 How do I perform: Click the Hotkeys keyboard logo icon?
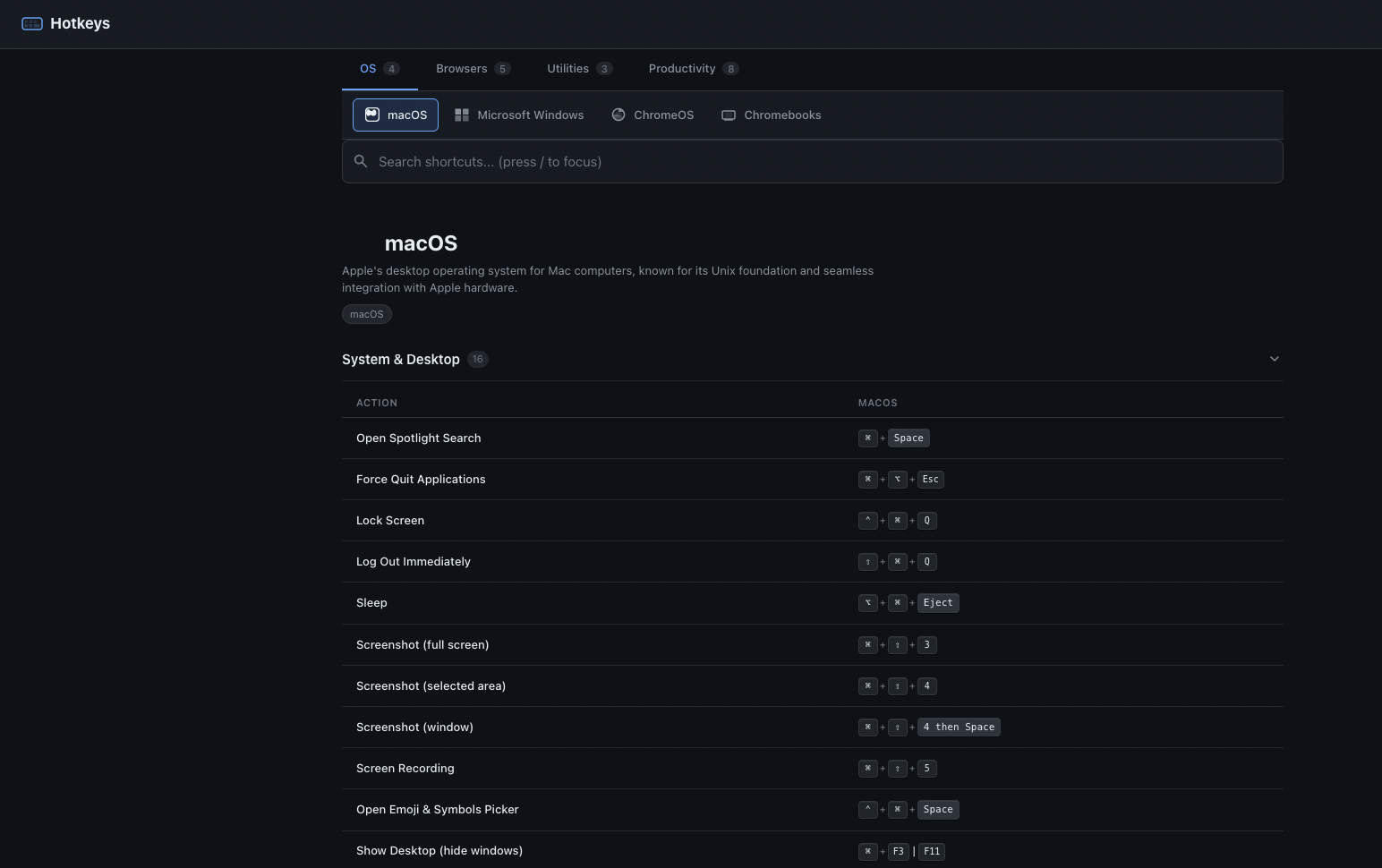click(32, 23)
